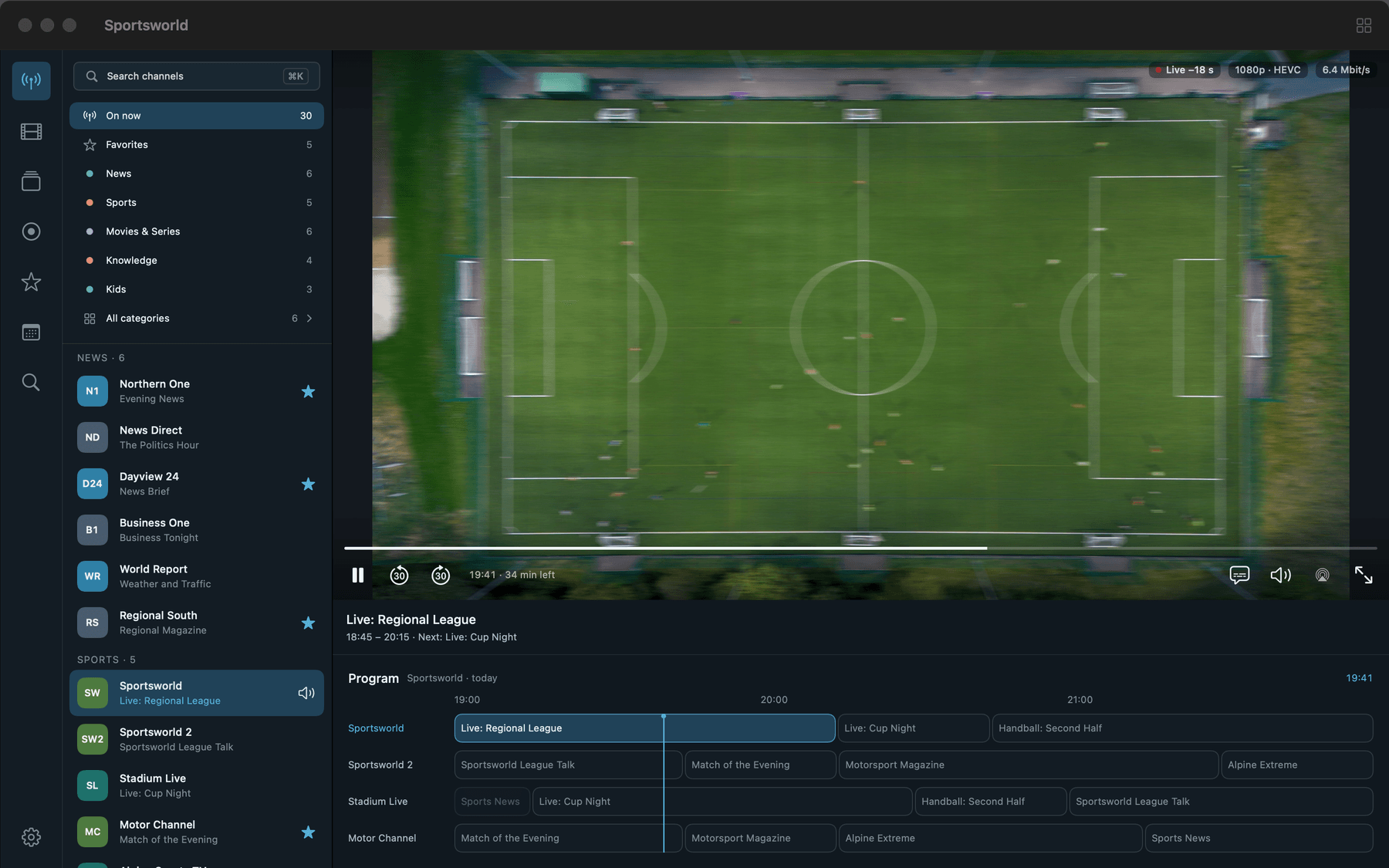
Task: Choose the Kids category
Action: [x=197, y=289]
